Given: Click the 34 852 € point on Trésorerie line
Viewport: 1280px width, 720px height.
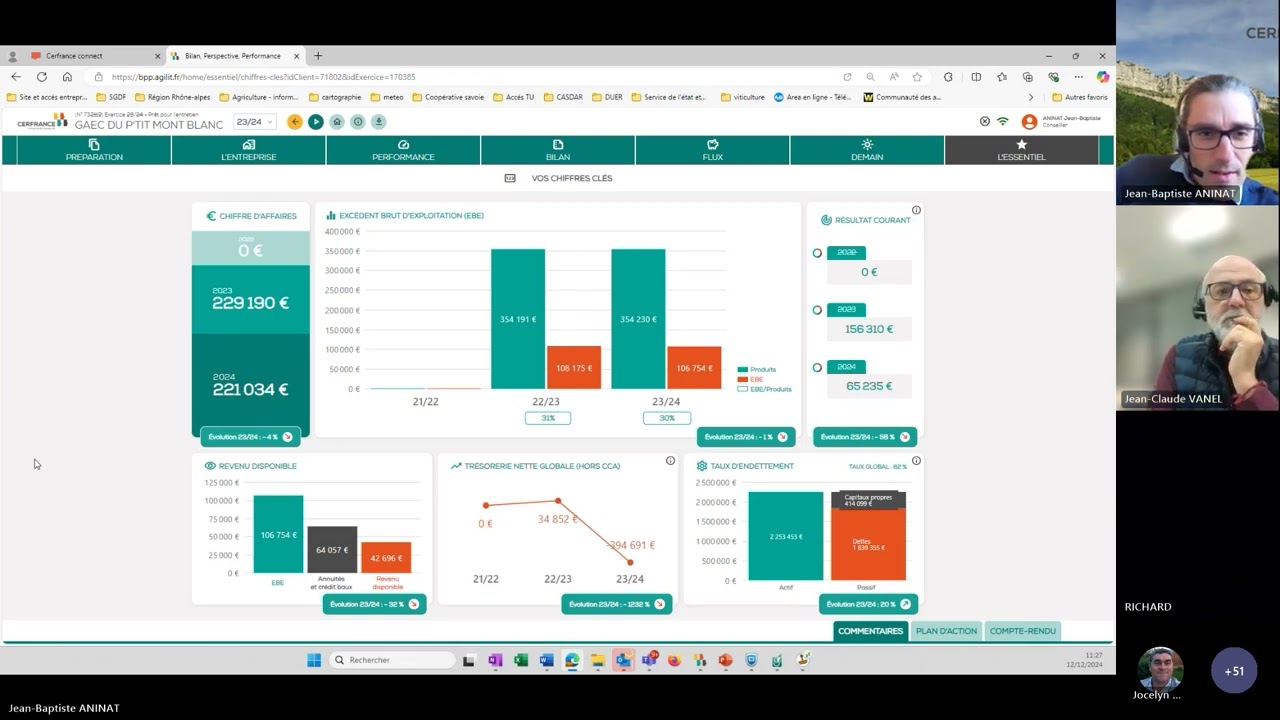Looking at the screenshot, I should click(x=558, y=501).
